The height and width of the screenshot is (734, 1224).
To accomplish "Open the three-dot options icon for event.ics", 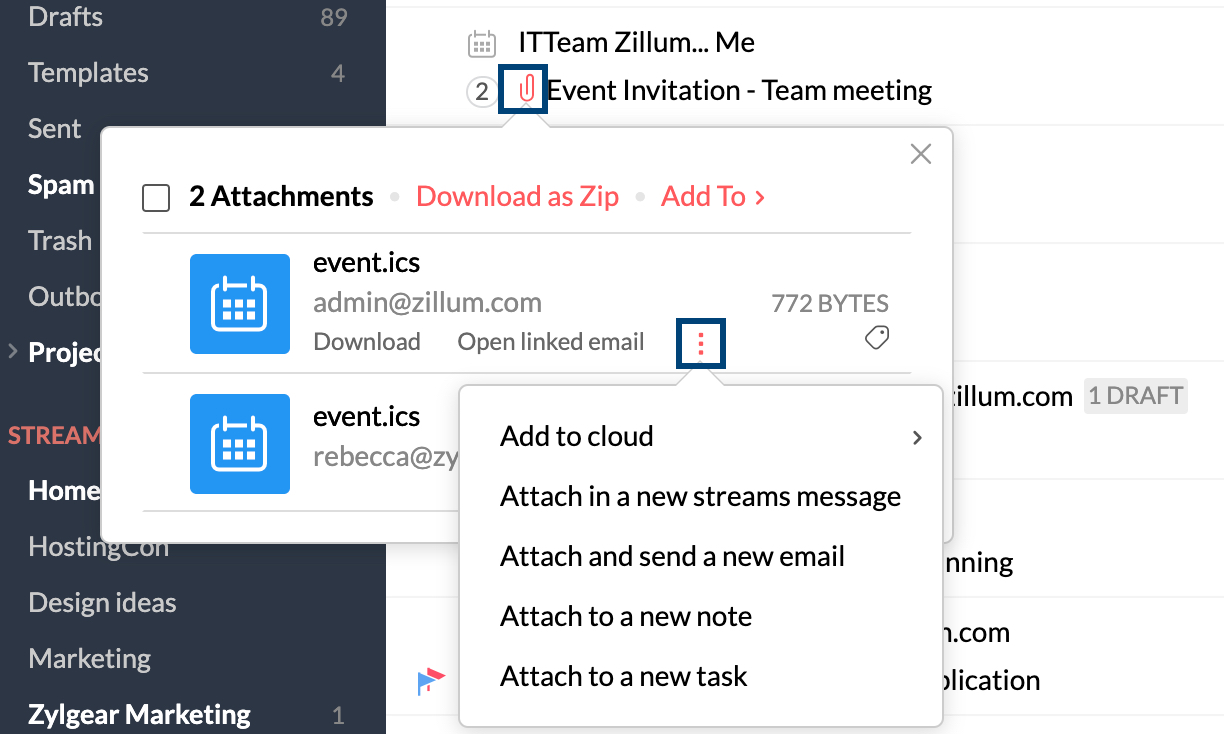I will [700, 343].
